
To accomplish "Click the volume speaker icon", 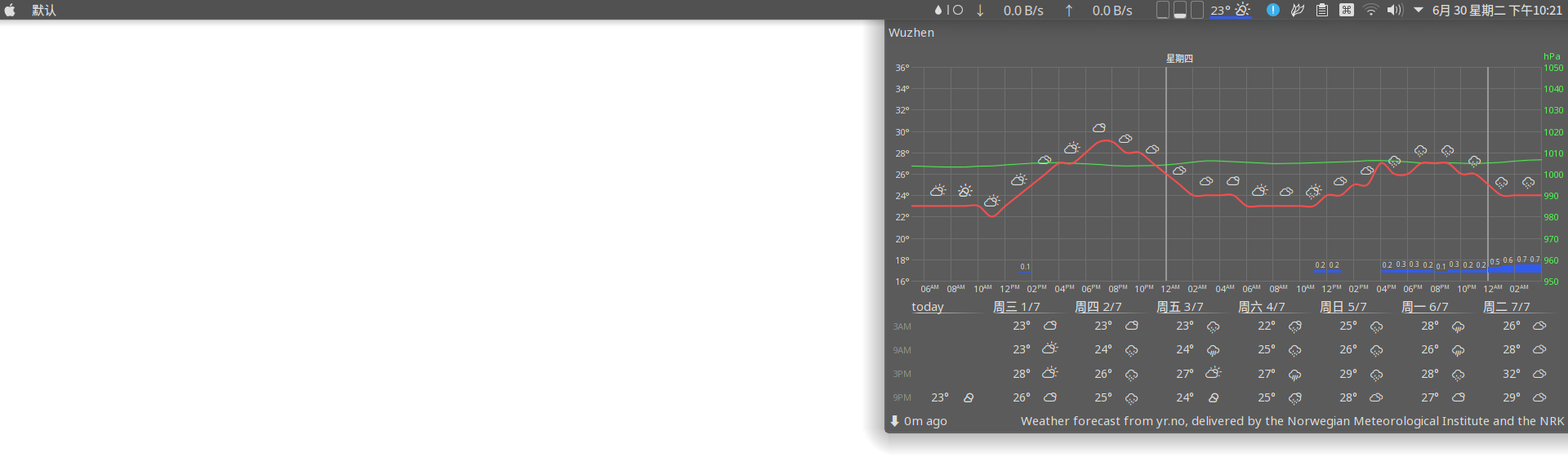I will pyautogui.click(x=1395, y=10).
